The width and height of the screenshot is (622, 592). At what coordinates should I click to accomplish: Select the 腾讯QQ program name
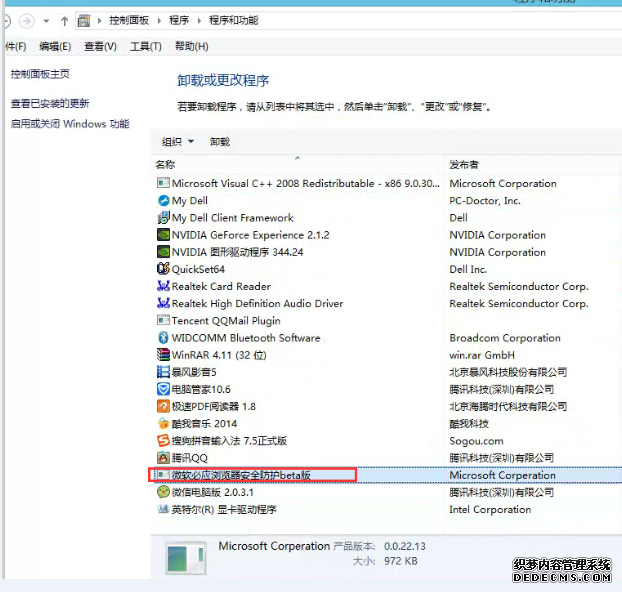(190, 458)
